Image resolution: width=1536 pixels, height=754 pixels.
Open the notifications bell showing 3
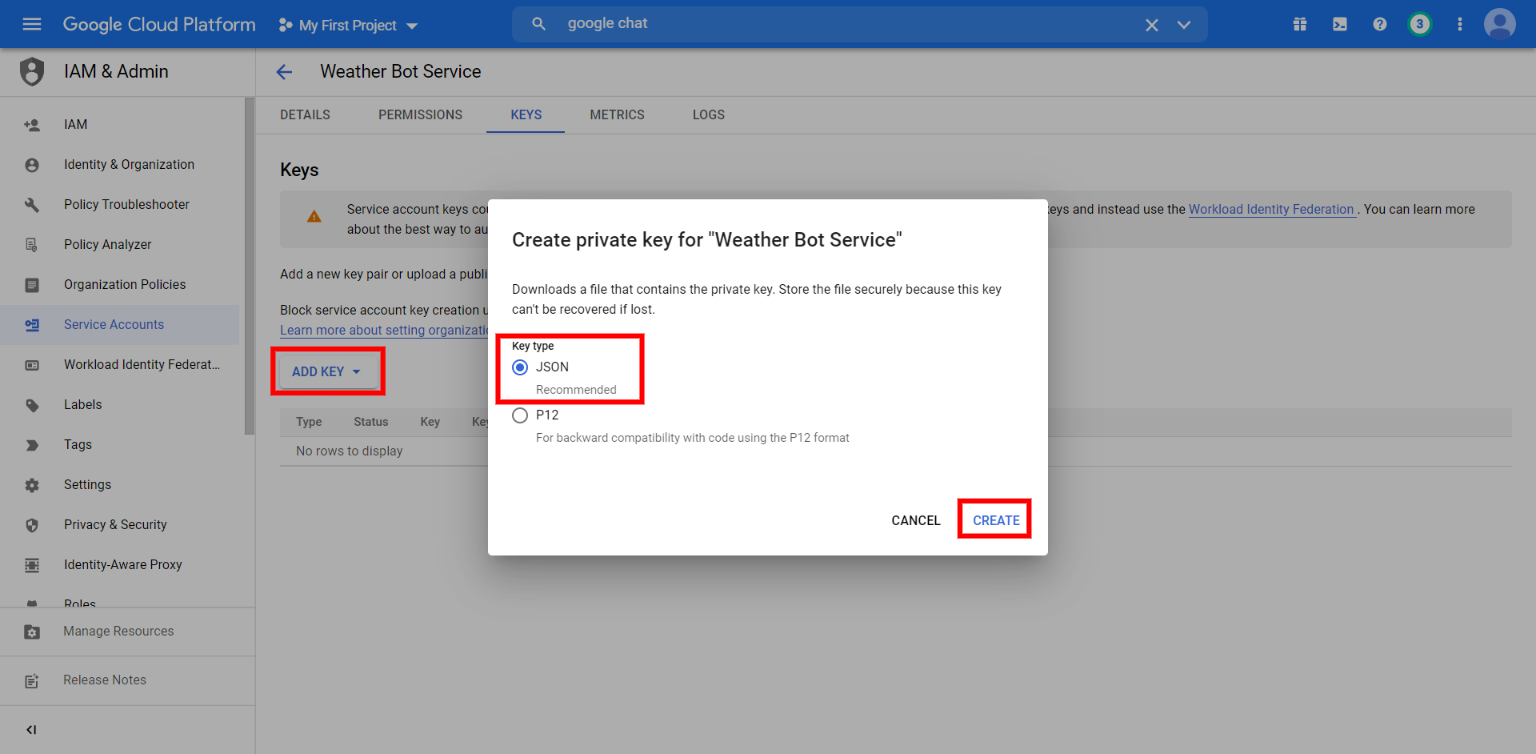(1420, 23)
